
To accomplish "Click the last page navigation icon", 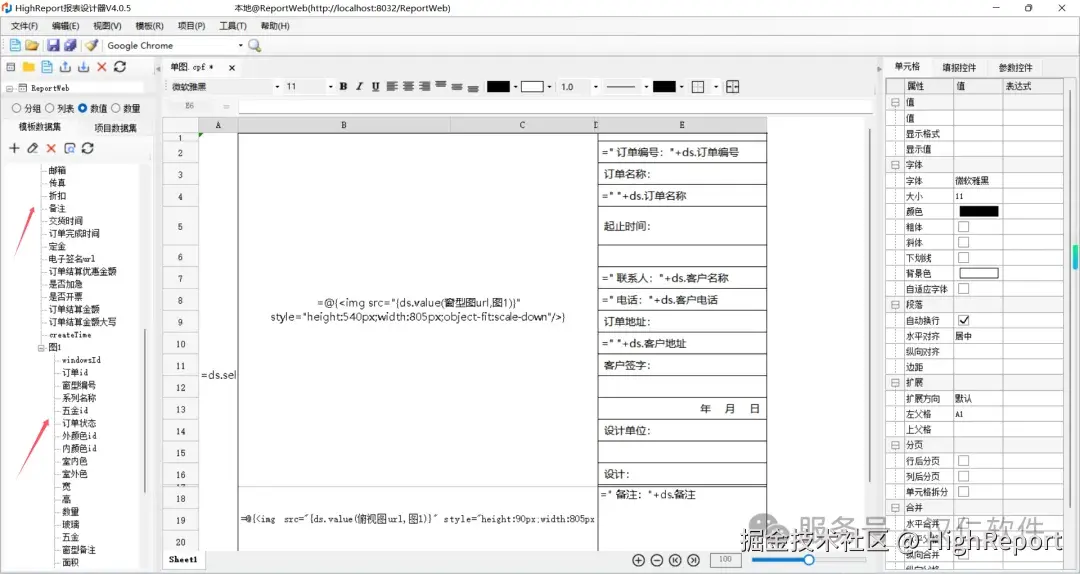I will [x=694, y=560].
